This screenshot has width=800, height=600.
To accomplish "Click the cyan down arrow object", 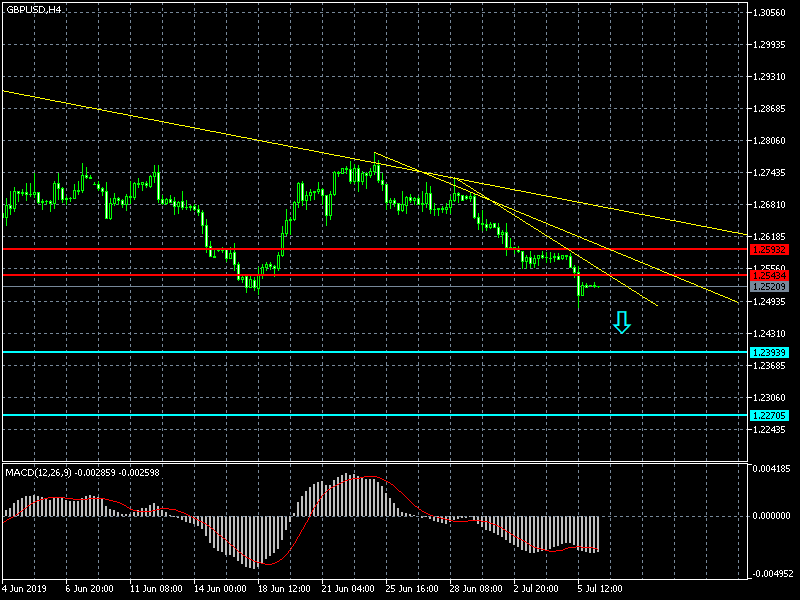I will (x=621, y=322).
